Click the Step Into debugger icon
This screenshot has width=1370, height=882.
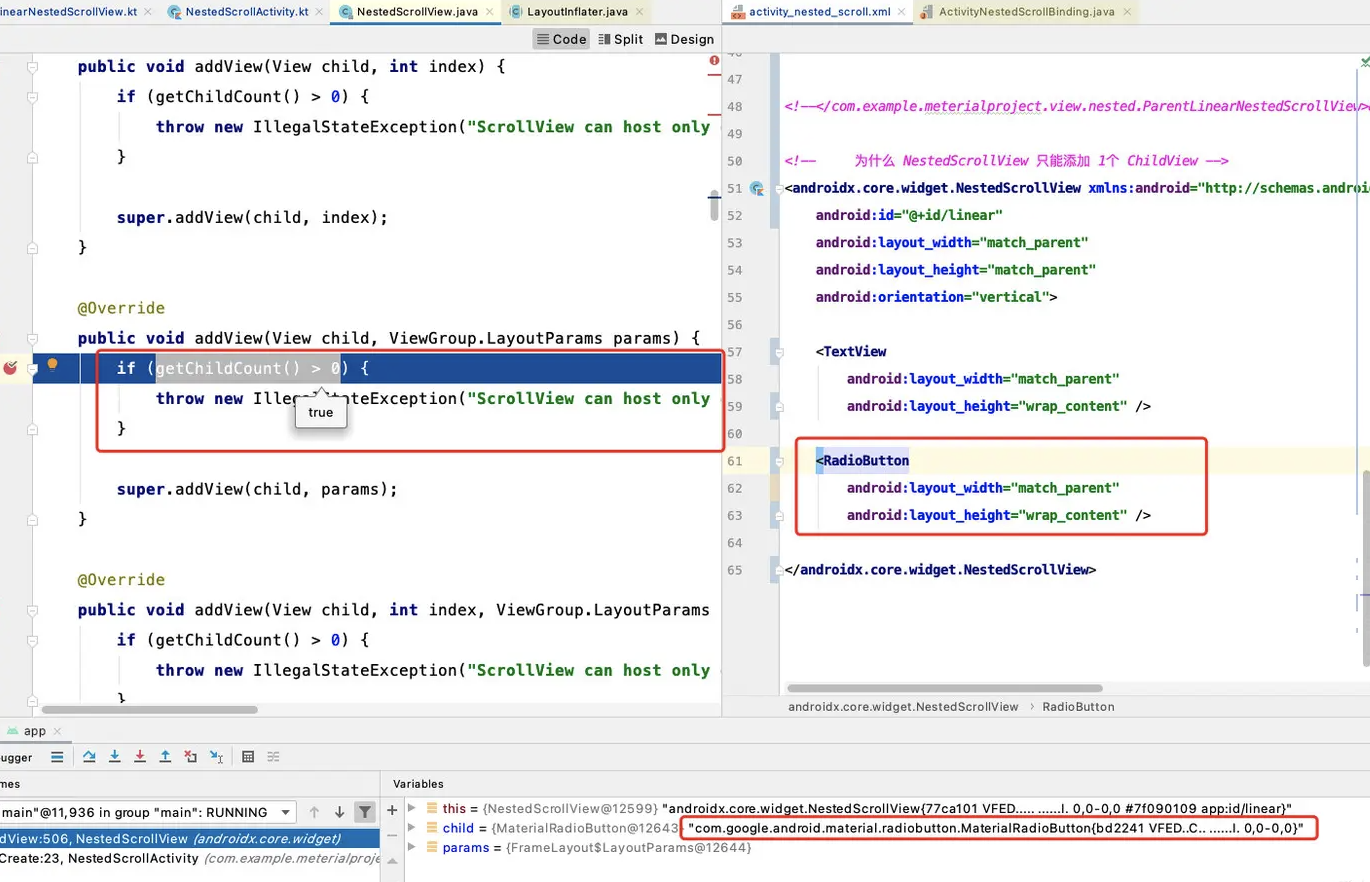tap(115, 757)
